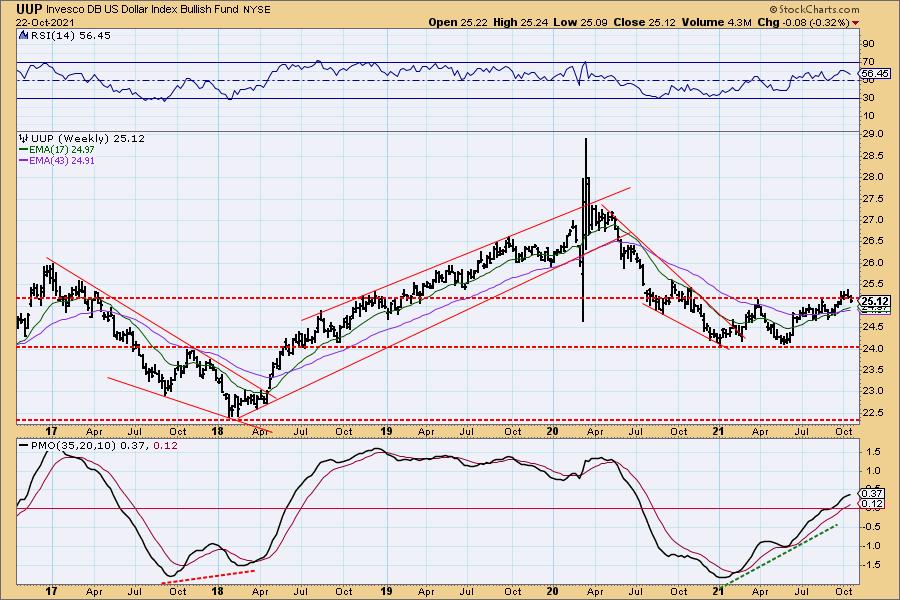The image size is (900, 600).
Task: Click the High 25.24 value
Action: [519, 22]
